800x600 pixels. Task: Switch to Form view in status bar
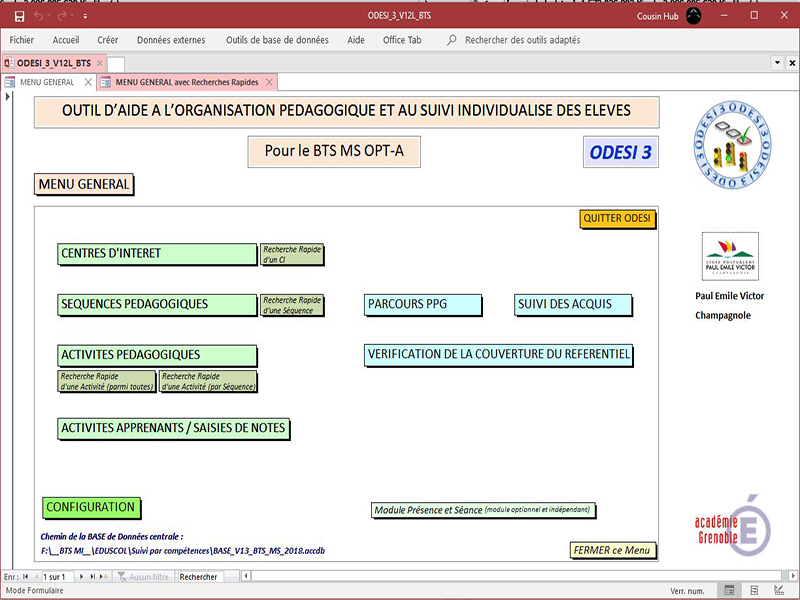click(731, 591)
